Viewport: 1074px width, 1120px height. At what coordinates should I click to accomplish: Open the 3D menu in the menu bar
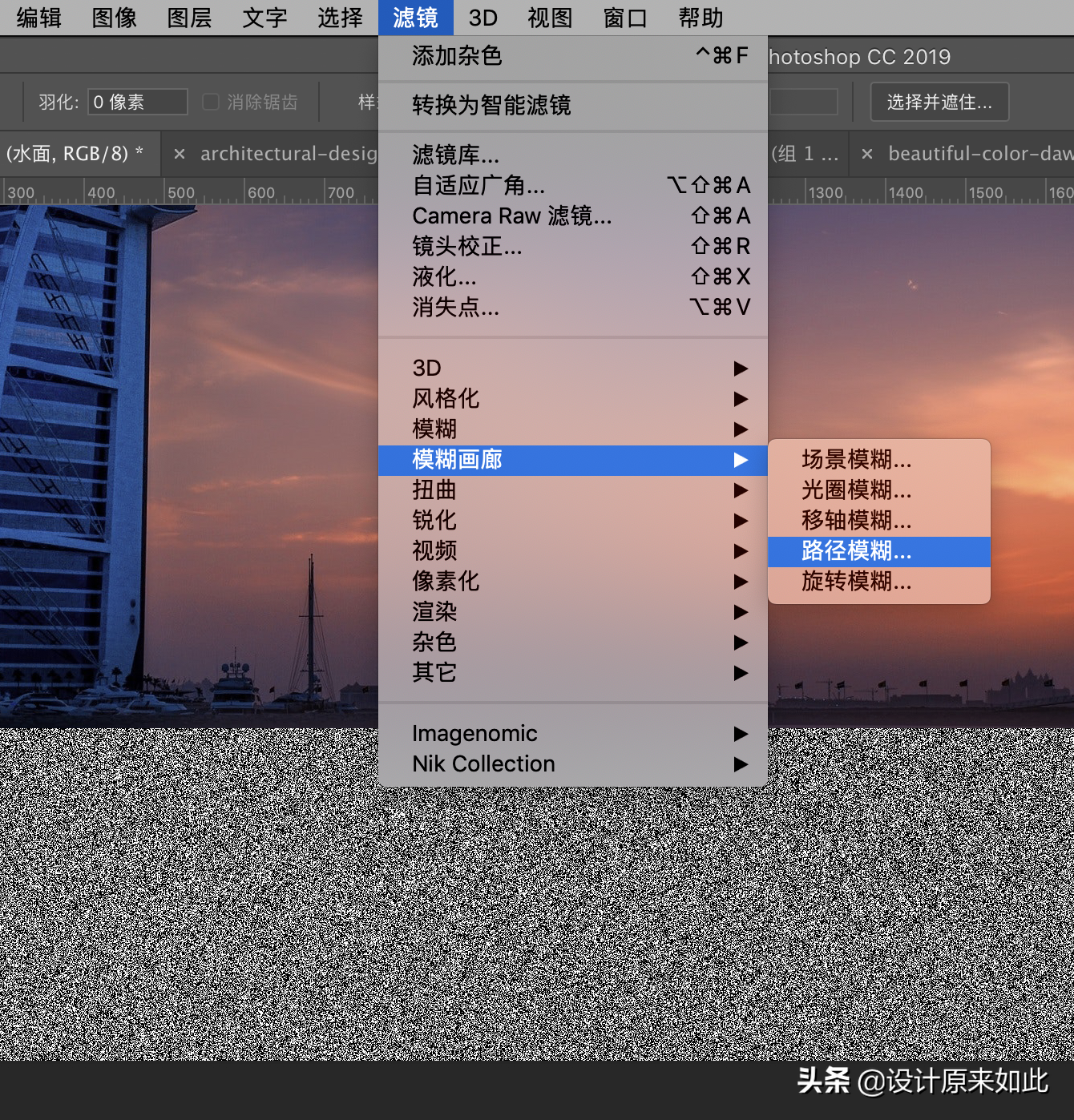pos(483,18)
